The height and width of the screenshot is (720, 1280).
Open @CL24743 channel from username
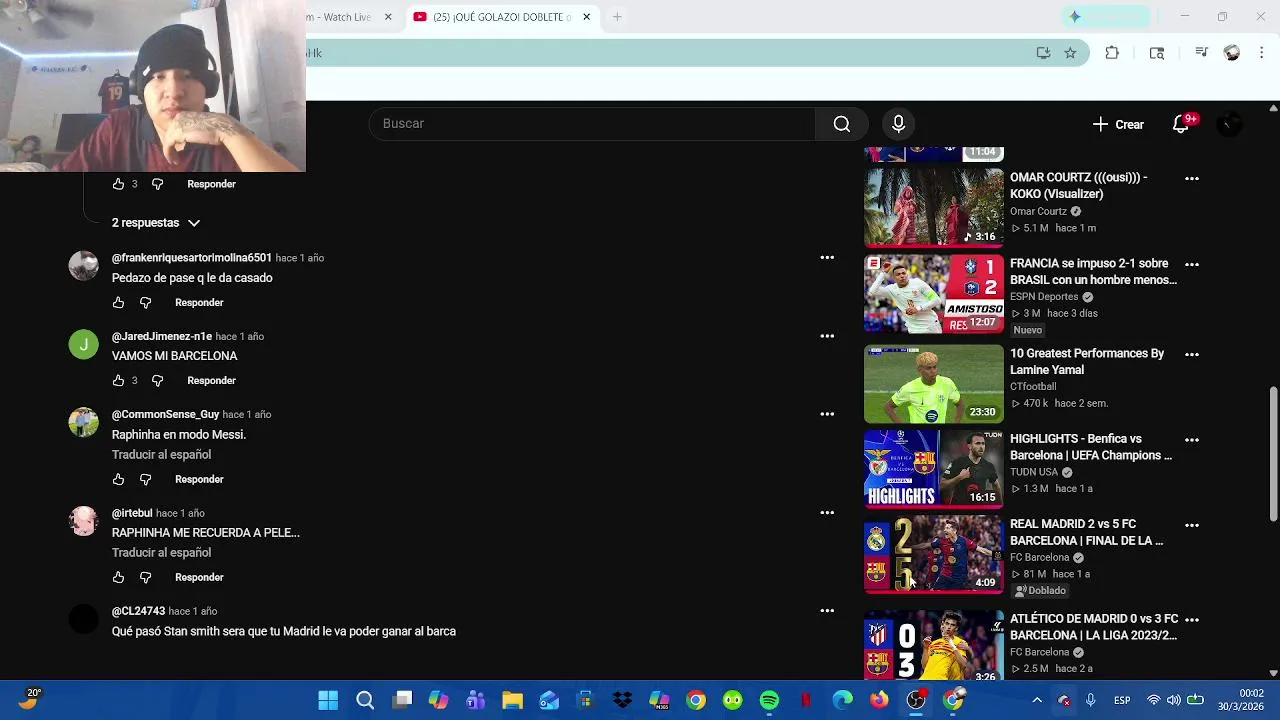coord(138,611)
